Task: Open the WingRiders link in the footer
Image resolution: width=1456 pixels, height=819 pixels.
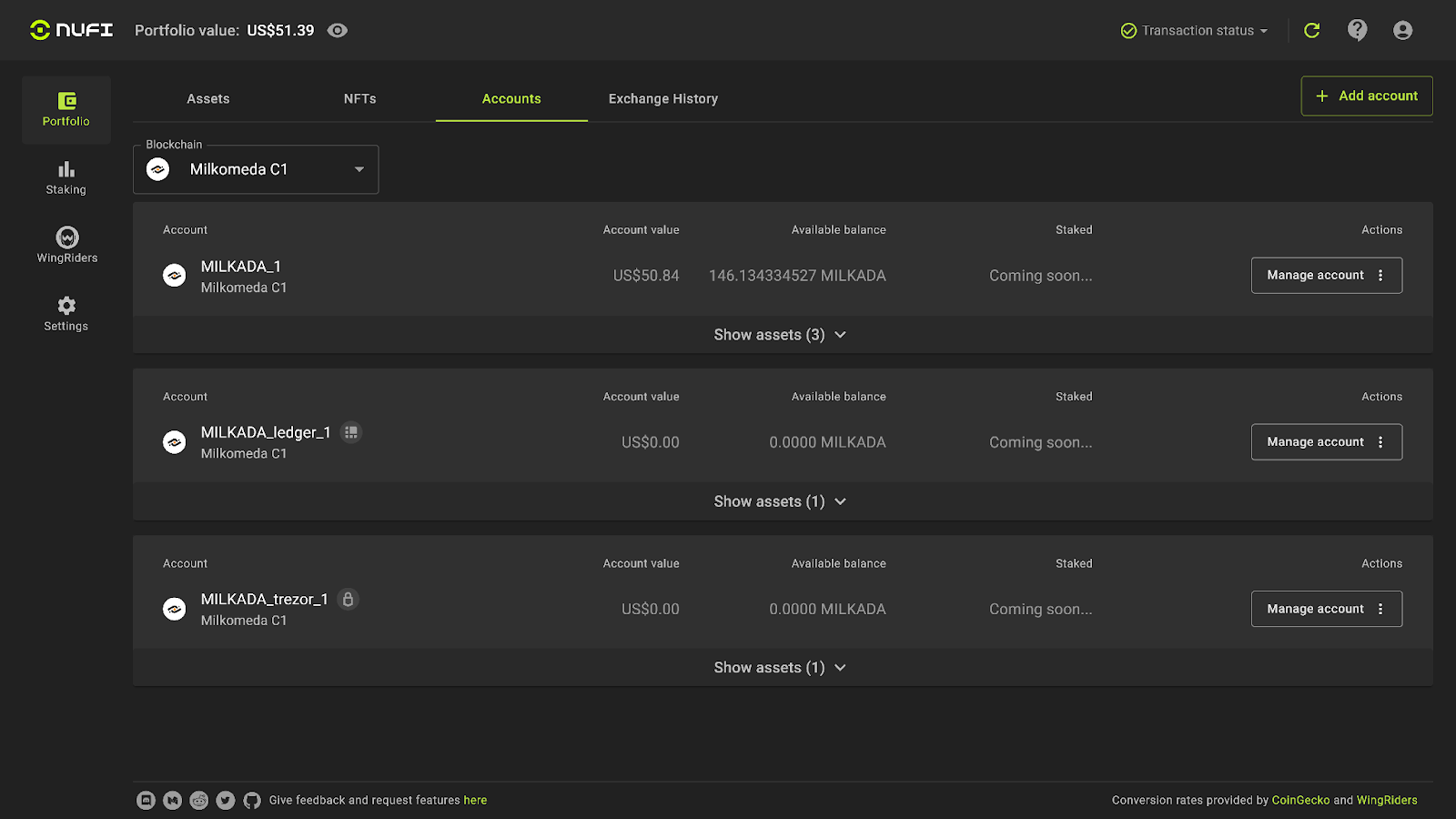Action: point(1387,801)
